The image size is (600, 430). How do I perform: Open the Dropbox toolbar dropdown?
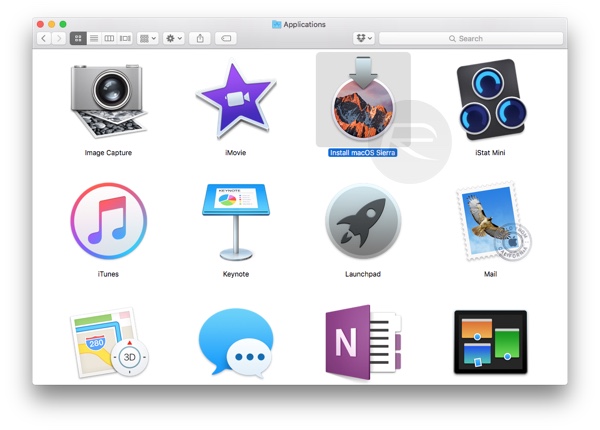[364, 38]
